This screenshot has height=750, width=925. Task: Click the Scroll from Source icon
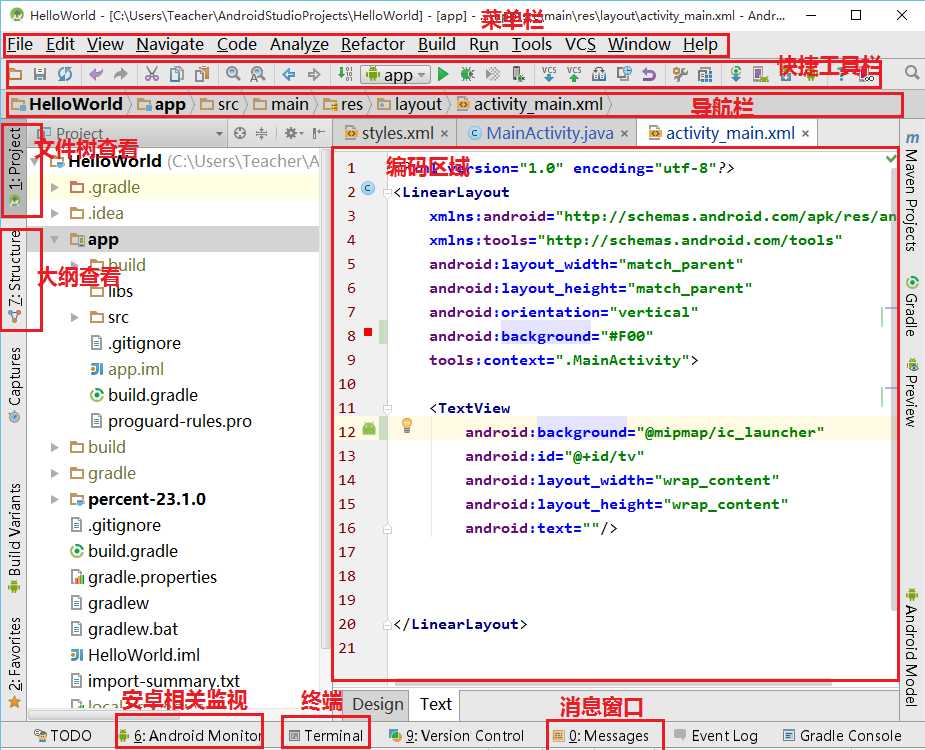pyautogui.click(x=240, y=133)
